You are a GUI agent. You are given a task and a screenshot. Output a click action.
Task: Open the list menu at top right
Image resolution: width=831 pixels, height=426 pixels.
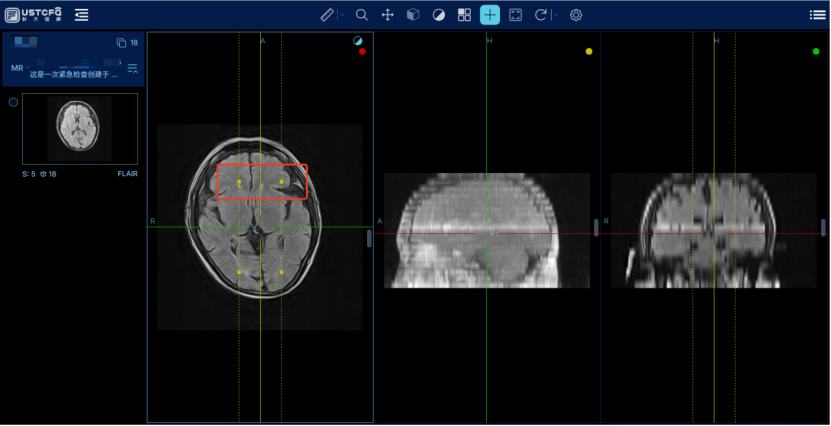click(x=817, y=15)
